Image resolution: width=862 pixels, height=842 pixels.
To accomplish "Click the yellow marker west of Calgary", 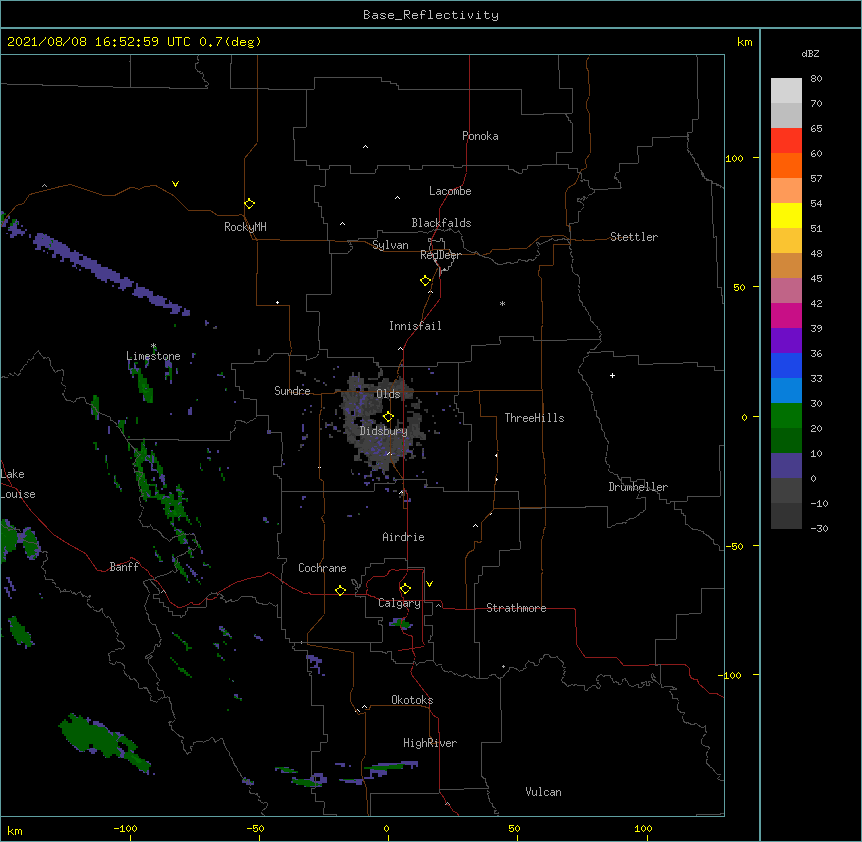I will coord(340,590).
